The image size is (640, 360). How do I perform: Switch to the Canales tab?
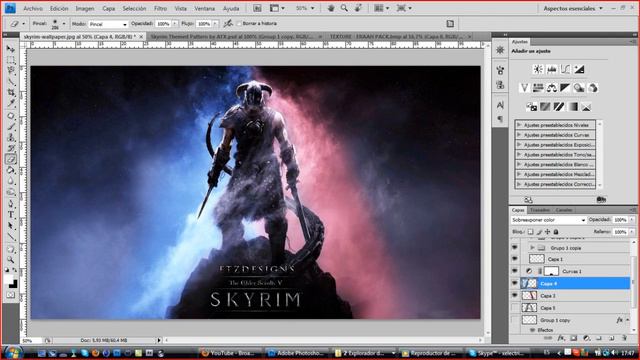click(564, 210)
